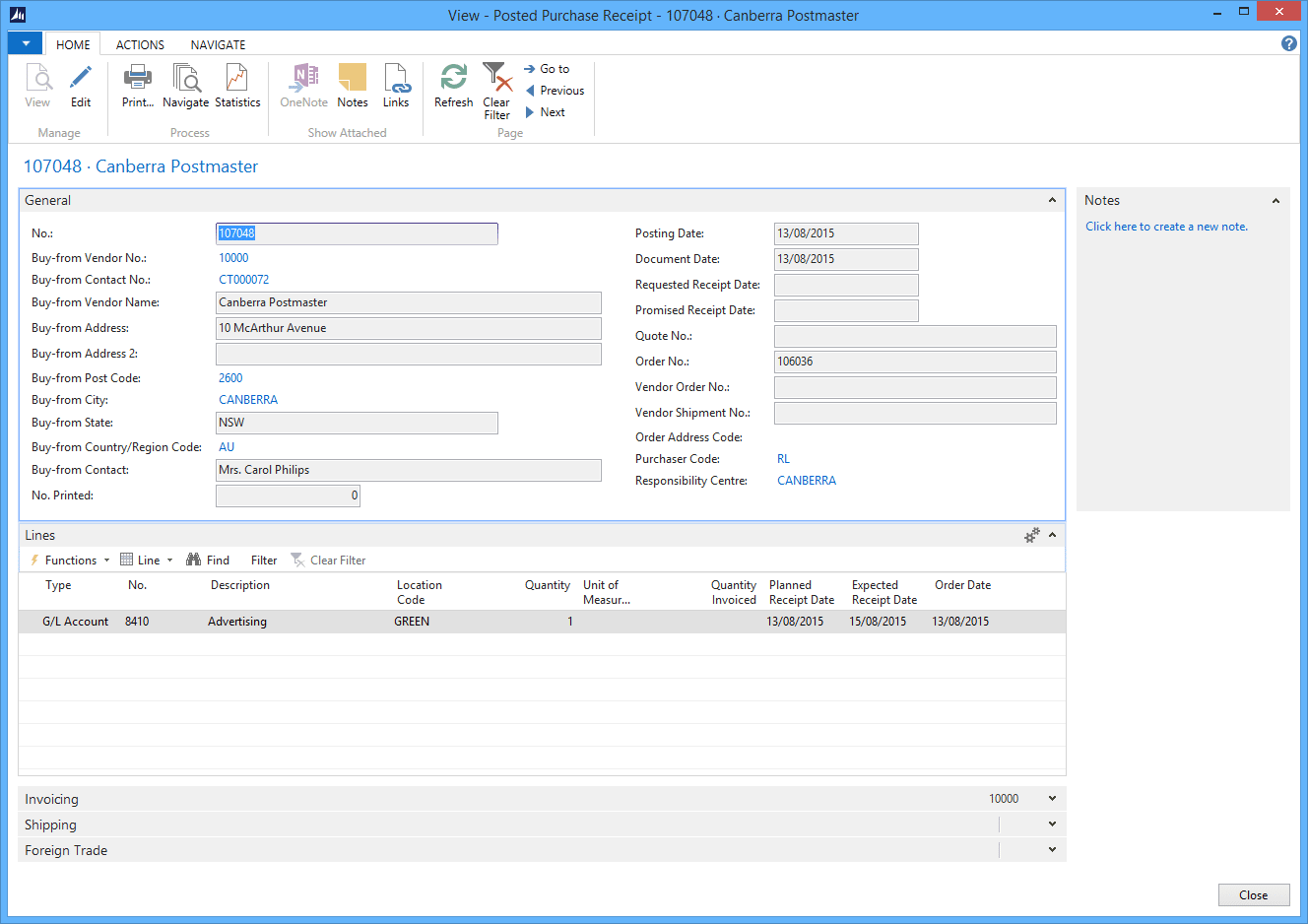Click the Description column header
Screen dimensions: 1308x924
[x=240, y=585]
